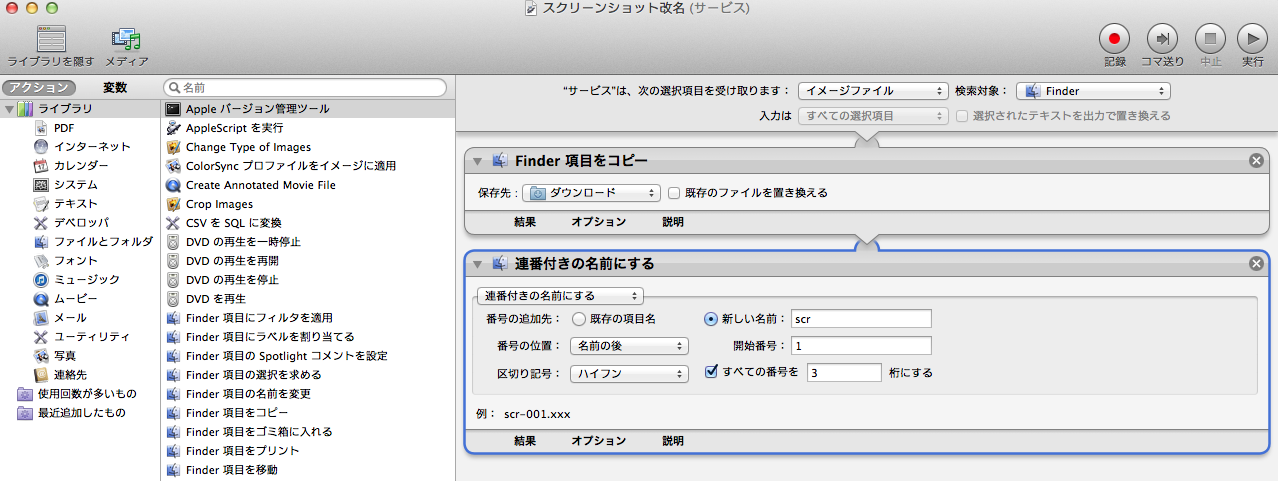Select the ユーティリティ library category
1278x481 pixels.
pyautogui.click(x=92, y=337)
